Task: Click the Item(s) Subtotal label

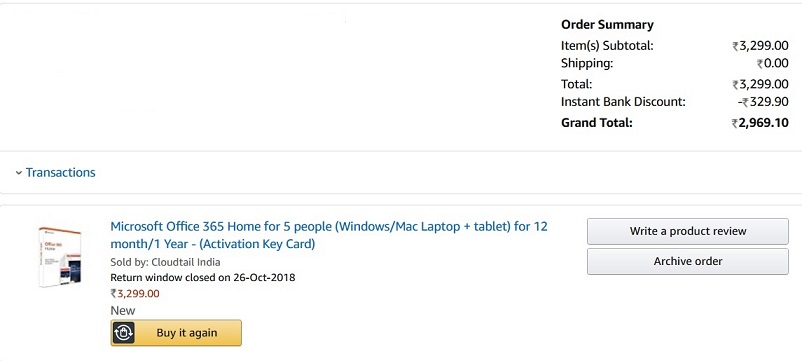Action: click(x=607, y=46)
